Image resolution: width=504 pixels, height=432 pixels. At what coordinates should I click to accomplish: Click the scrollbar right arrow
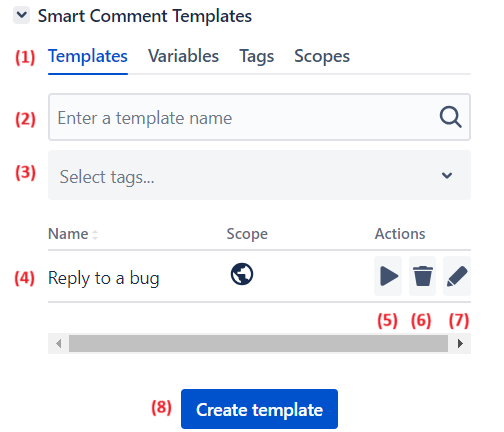tap(460, 343)
